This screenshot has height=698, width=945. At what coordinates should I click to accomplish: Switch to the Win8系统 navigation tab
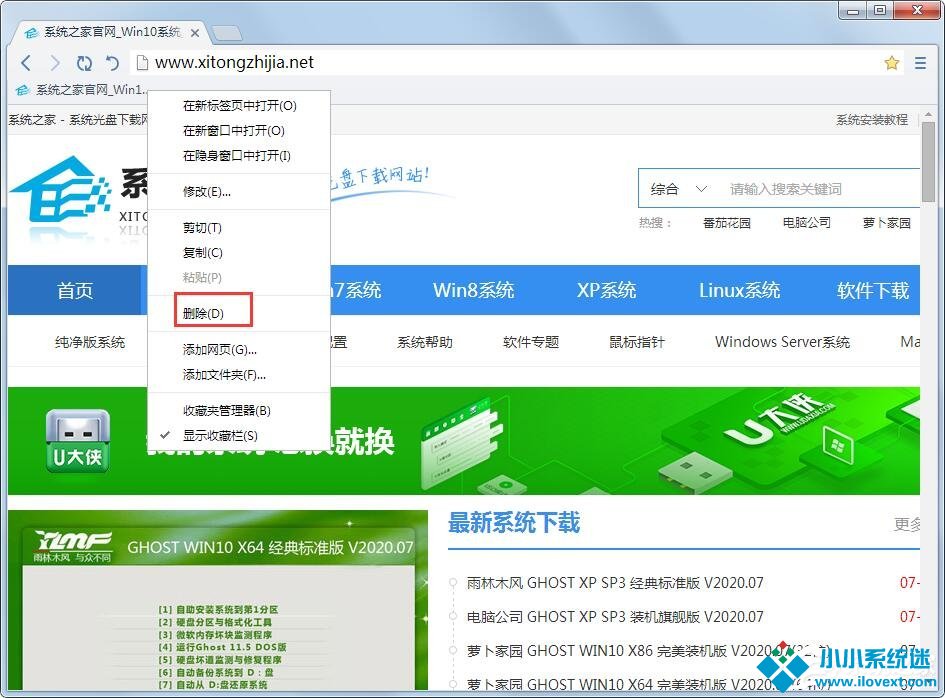tap(474, 291)
